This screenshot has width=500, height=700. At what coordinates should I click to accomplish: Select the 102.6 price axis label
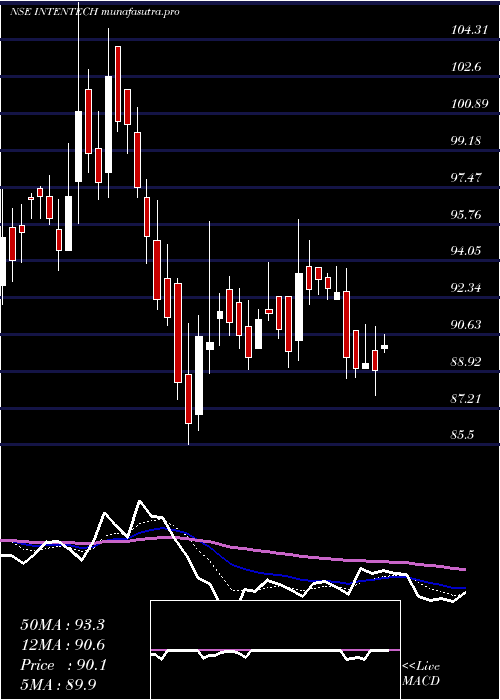coord(466,67)
